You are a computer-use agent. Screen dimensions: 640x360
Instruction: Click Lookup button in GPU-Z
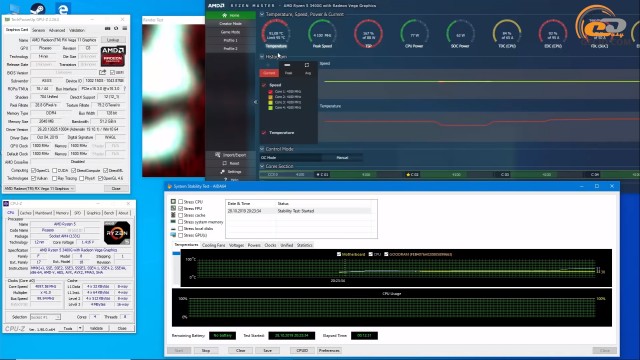pyautogui.click(x=113, y=40)
